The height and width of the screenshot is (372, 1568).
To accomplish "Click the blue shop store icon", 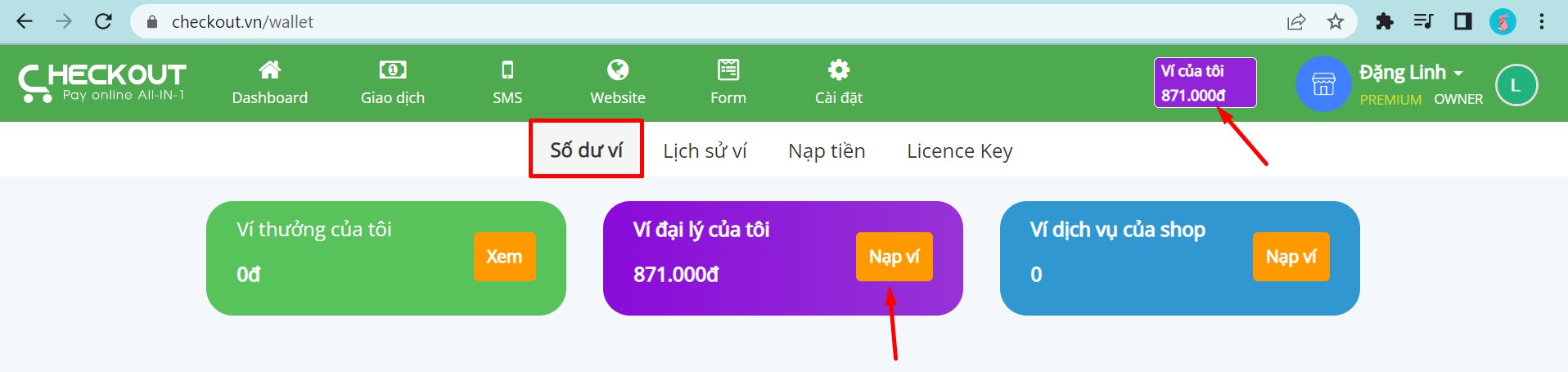I will 1323,84.
